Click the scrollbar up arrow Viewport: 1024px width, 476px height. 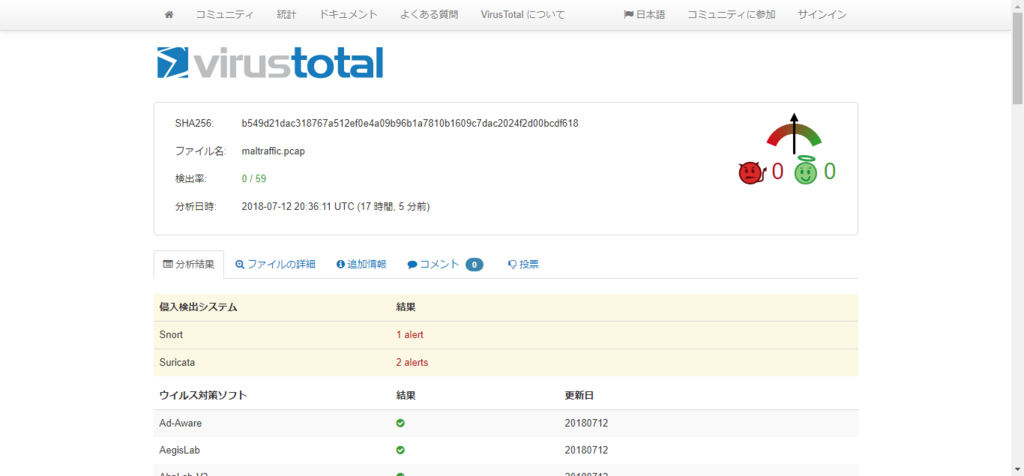point(1017,5)
